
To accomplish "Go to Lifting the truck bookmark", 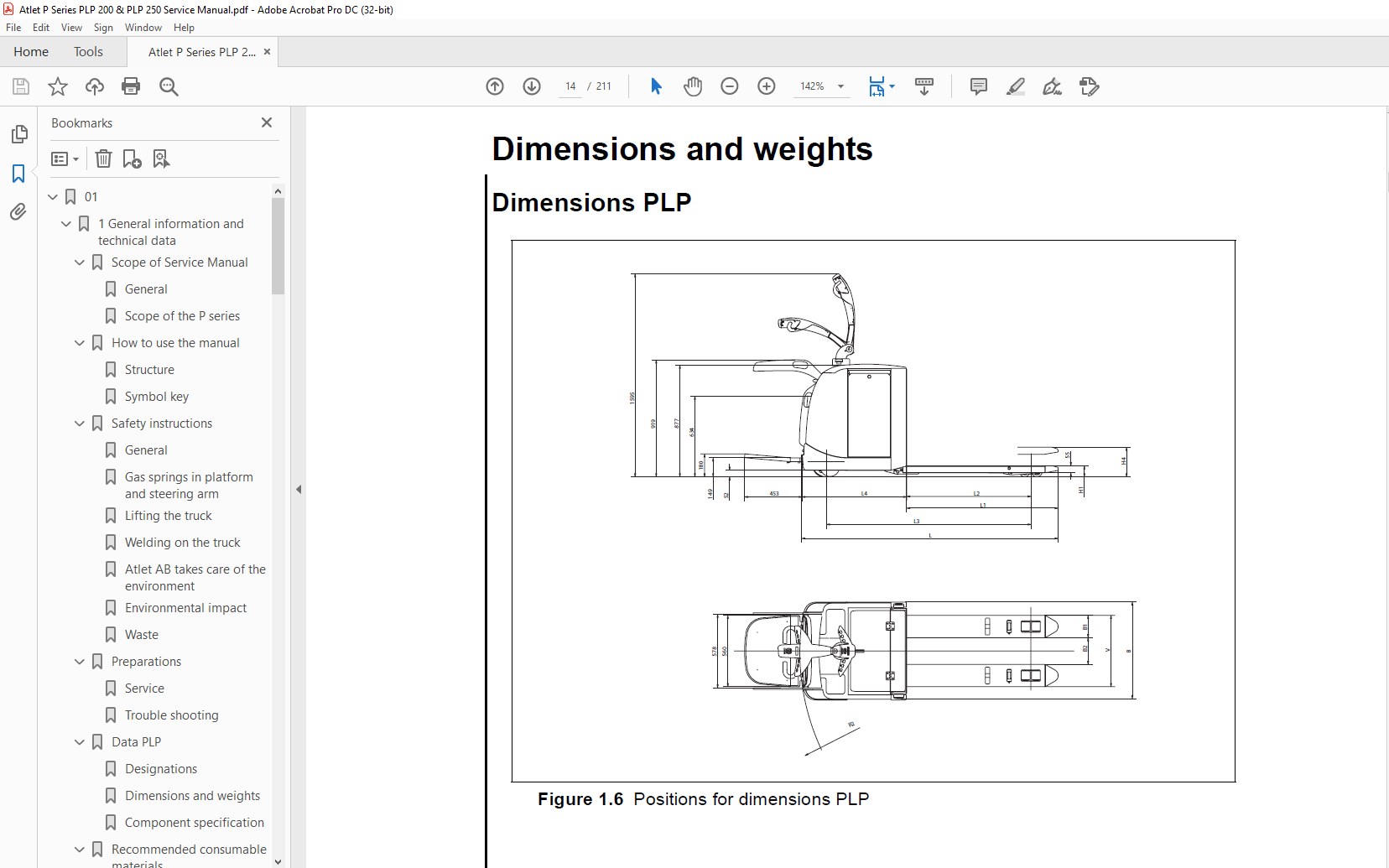I will (x=168, y=516).
